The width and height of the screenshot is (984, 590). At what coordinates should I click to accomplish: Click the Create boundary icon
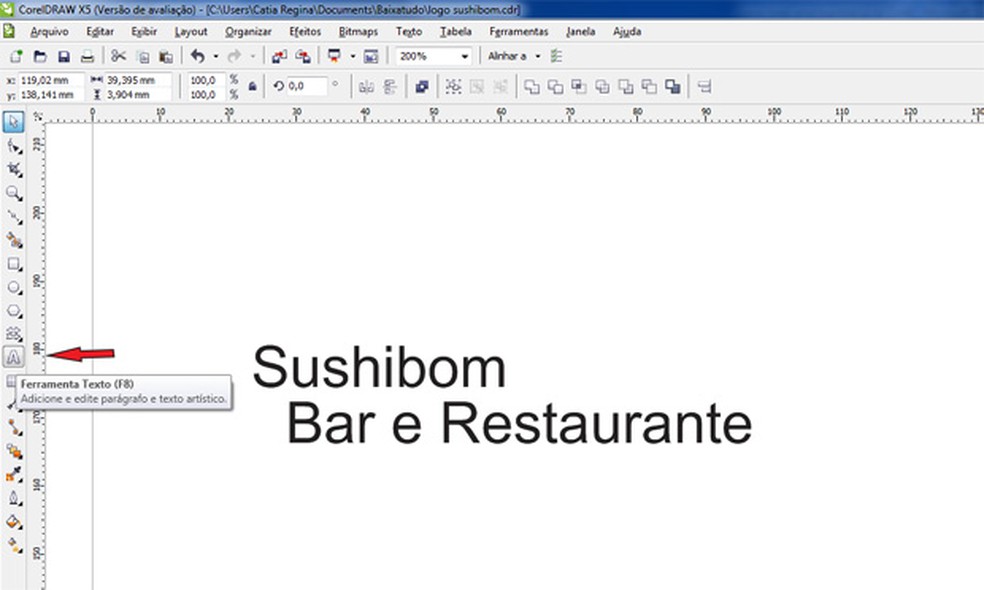tap(673, 87)
